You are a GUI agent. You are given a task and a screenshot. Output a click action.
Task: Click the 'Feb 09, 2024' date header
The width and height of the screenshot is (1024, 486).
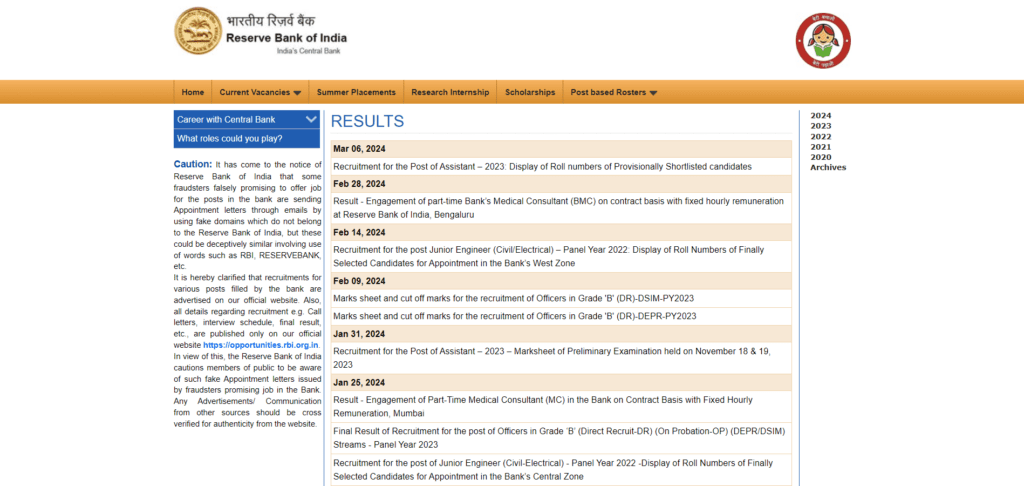[x=561, y=281]
